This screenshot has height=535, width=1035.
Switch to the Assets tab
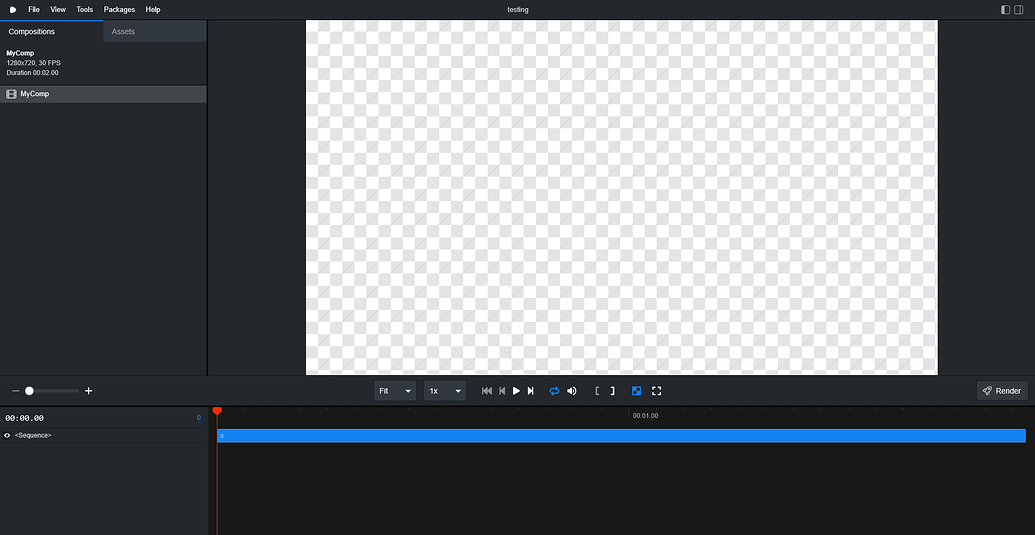[x=155, y=32]
